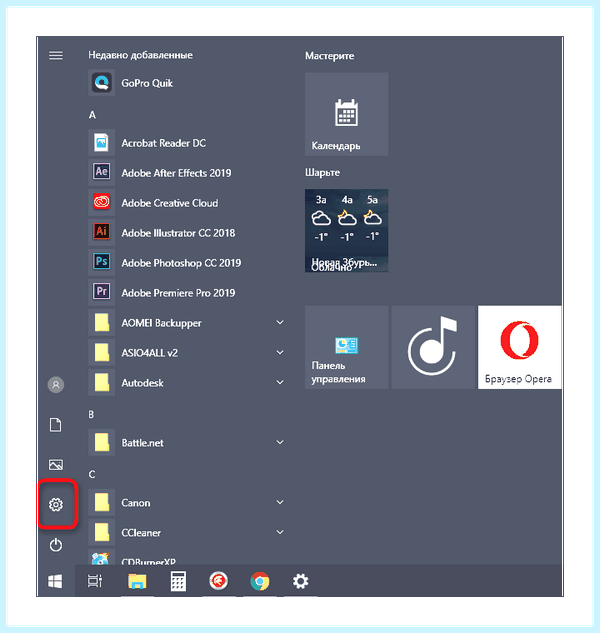Screen dimensions: 600x633
Task: Open the Календарь tile
Action: point(346,114)
